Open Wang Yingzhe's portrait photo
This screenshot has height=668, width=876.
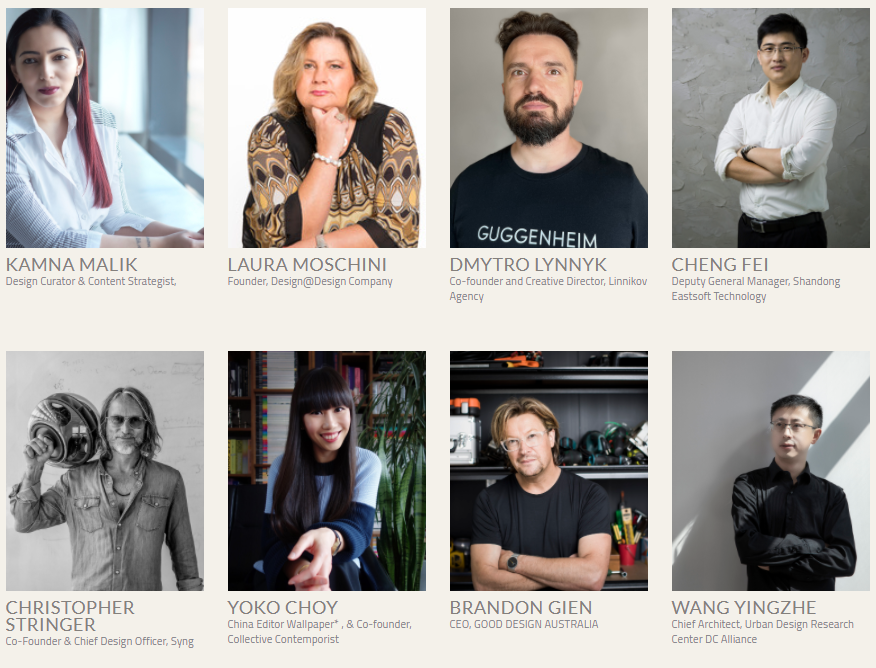[x=770, y=471]
